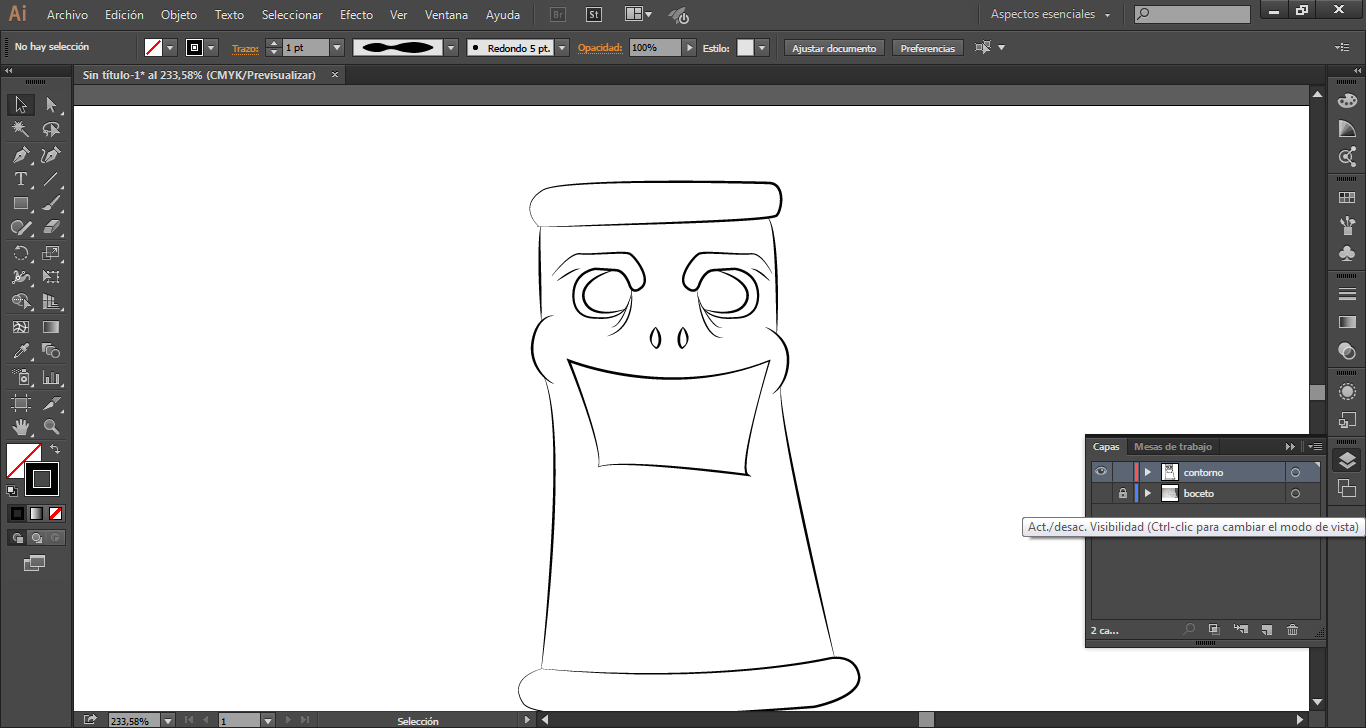Choose the Magic Wand tool
This screenshot has height=728, width=1366.
click(x=20, y=130)
